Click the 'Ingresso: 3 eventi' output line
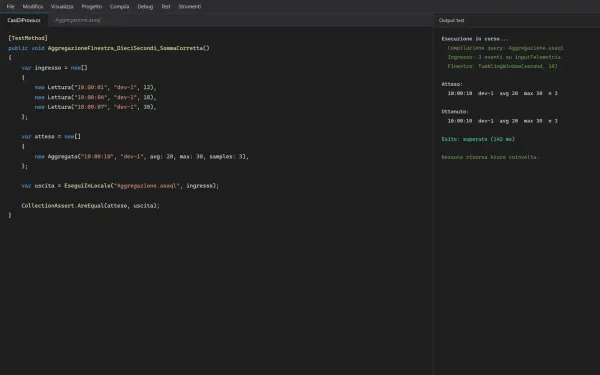The width and height of the screenshot is (600, 375). [504, 57]
